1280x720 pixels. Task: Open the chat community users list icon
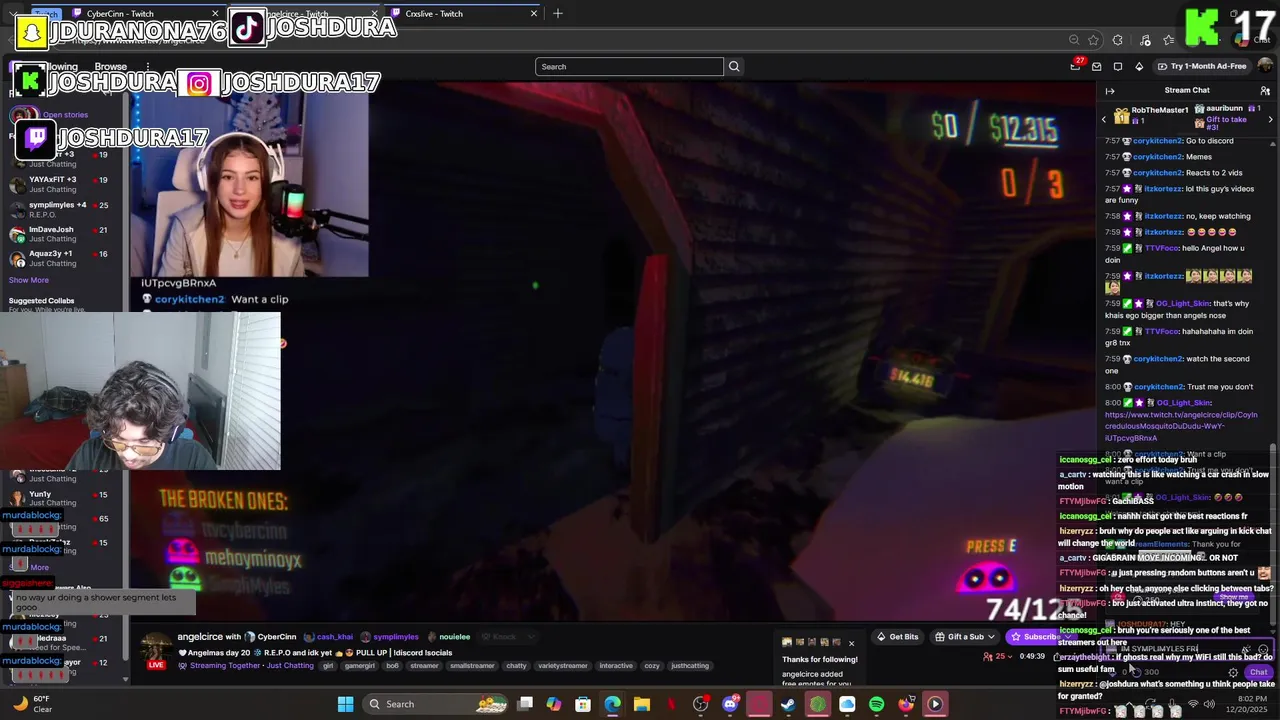[1265, 91]
